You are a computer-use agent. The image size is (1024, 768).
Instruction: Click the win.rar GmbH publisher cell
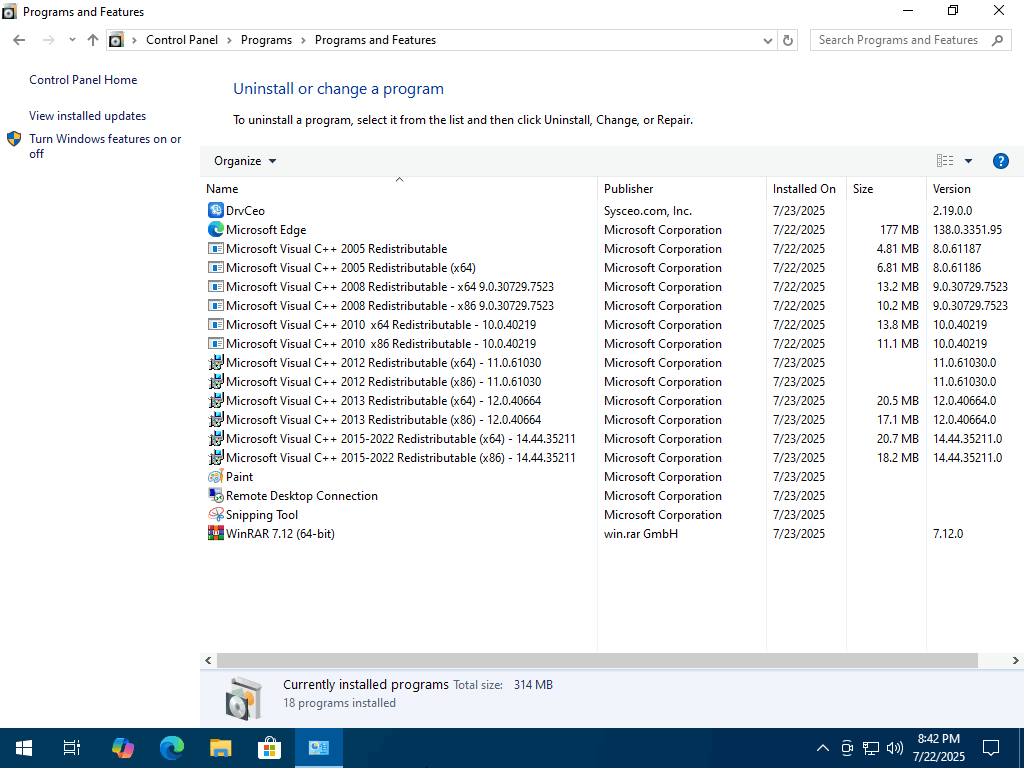(641, 533)
